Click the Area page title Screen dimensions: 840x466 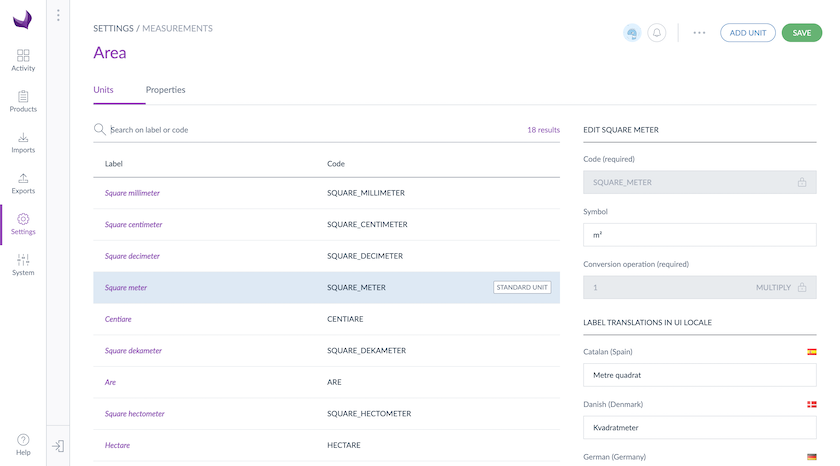tap(110, 52)
